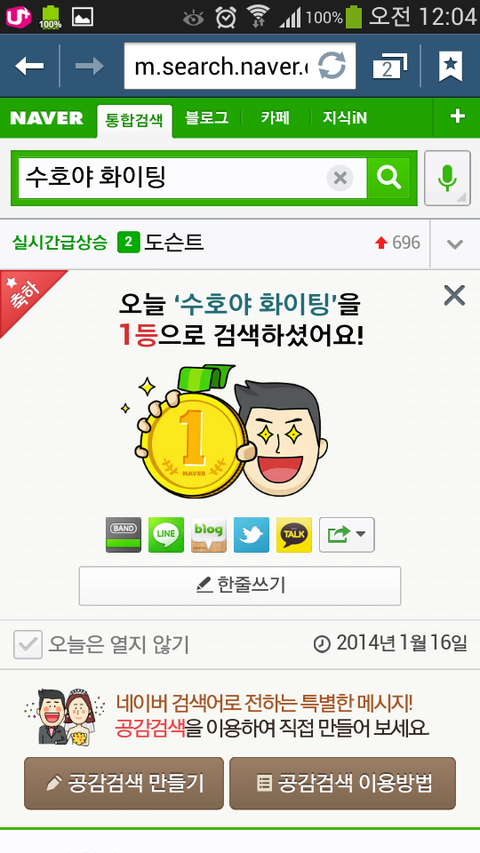Share via the LINE icon
This screenshot has width=480, height=853.
(x=166, y=535)
